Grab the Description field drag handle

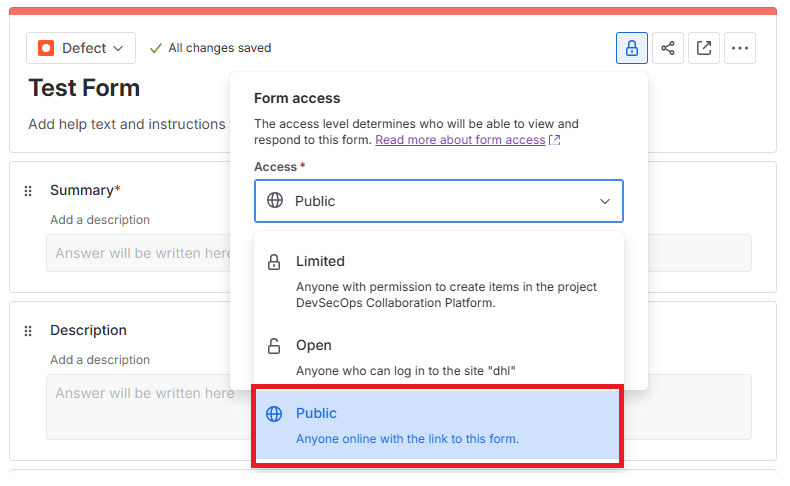[28, 330]
